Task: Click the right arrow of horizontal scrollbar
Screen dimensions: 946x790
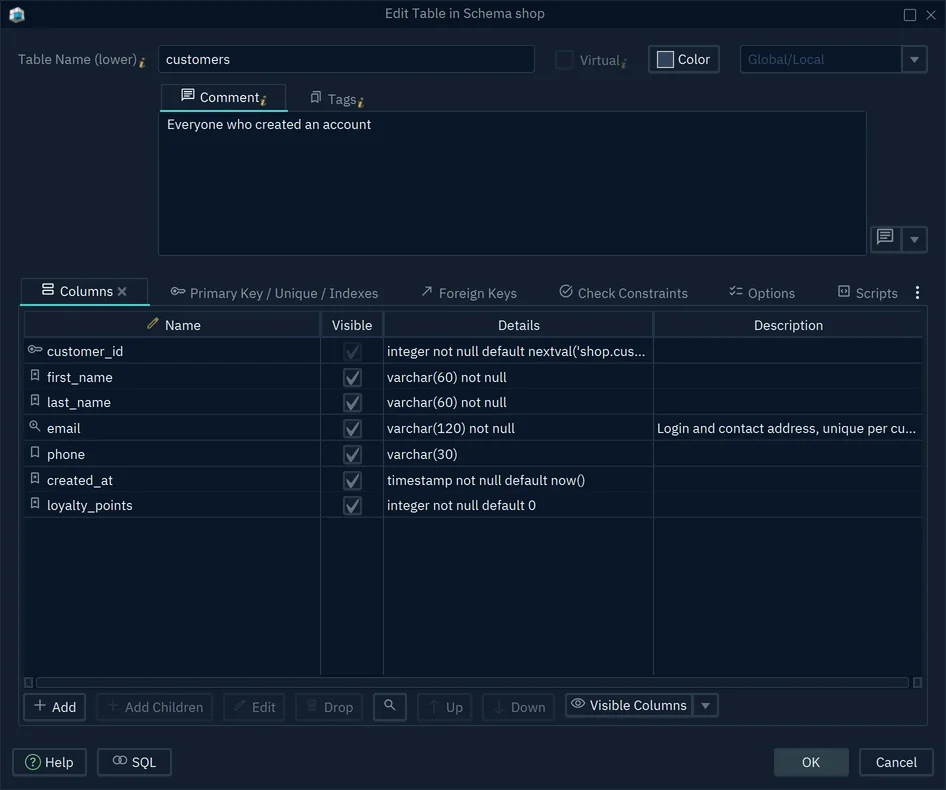Action: click(x=917, y=683)
